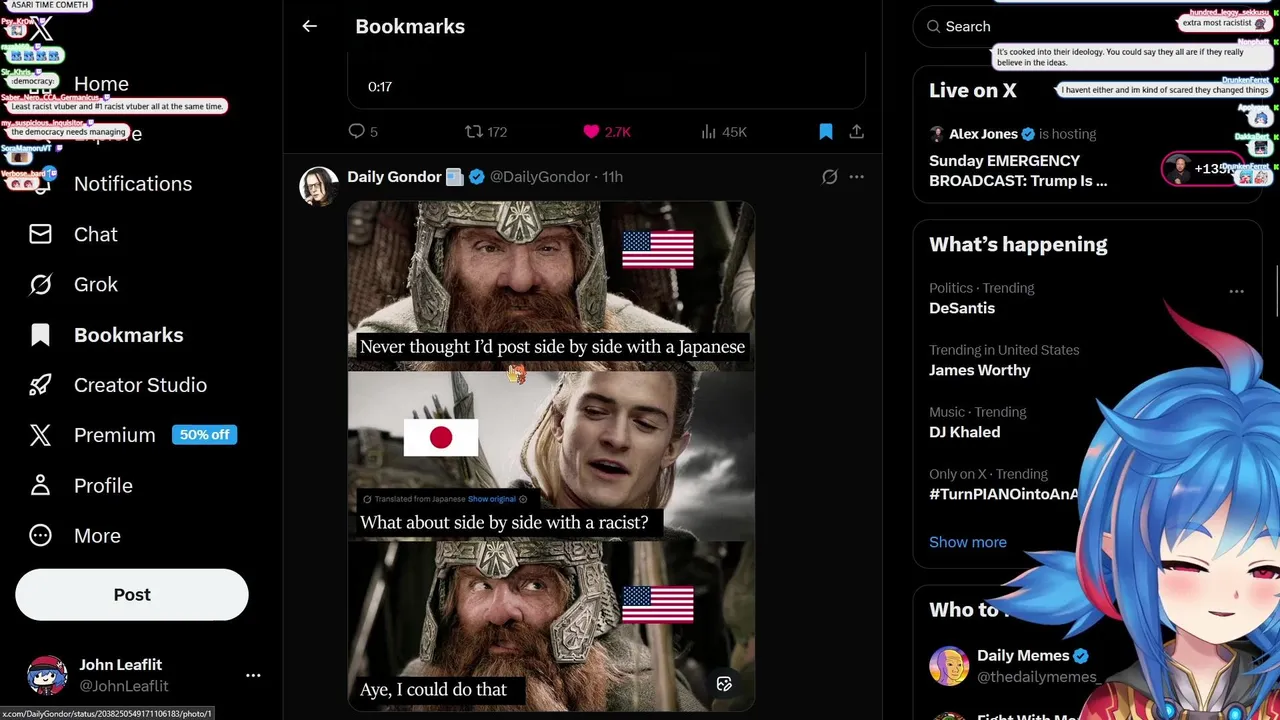This screenshot has height=720, width=1280.
Task: Remove bookmark from the video post
Action: tap(826, 131)
